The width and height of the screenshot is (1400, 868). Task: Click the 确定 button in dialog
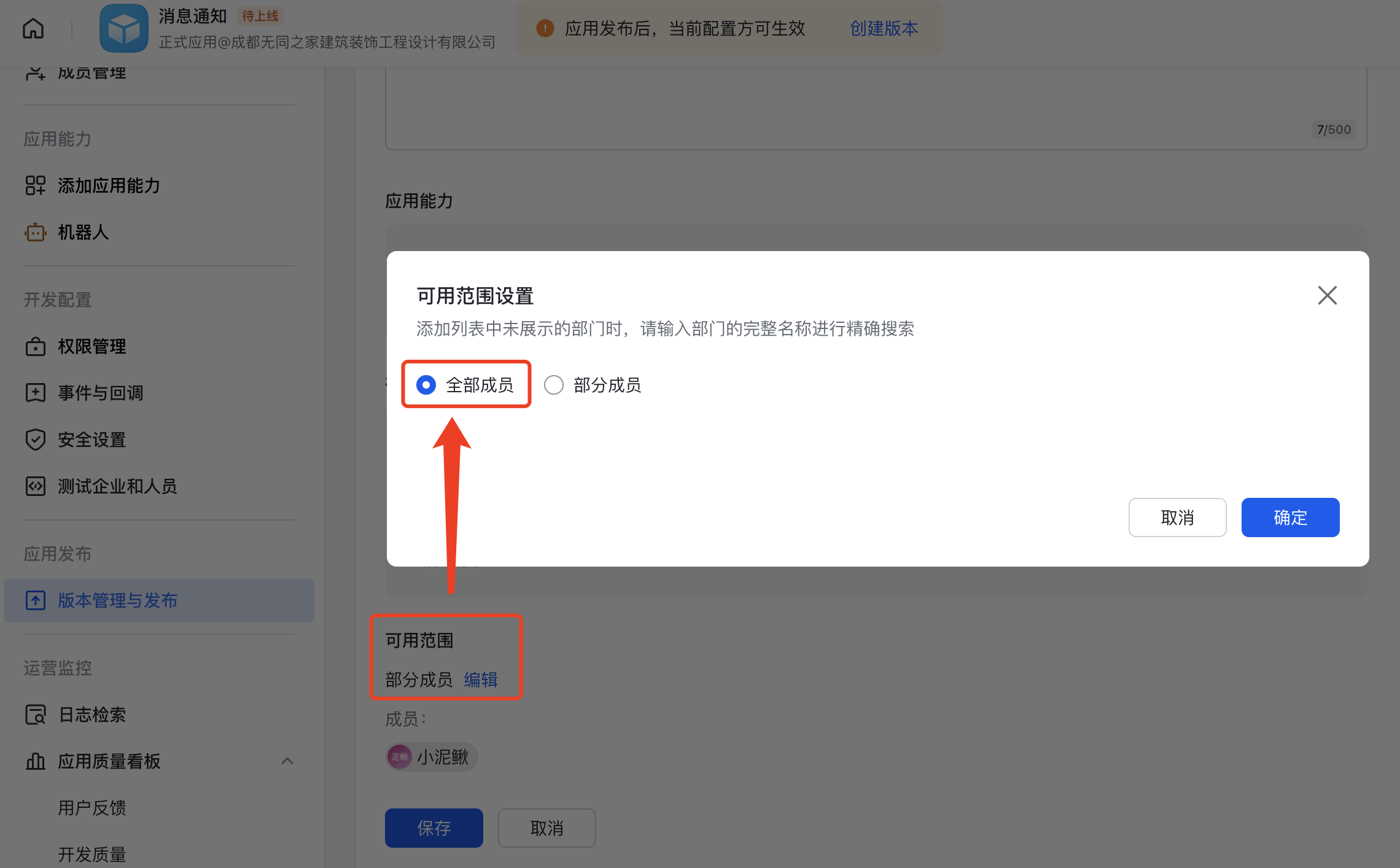[x=1290, y=517]
